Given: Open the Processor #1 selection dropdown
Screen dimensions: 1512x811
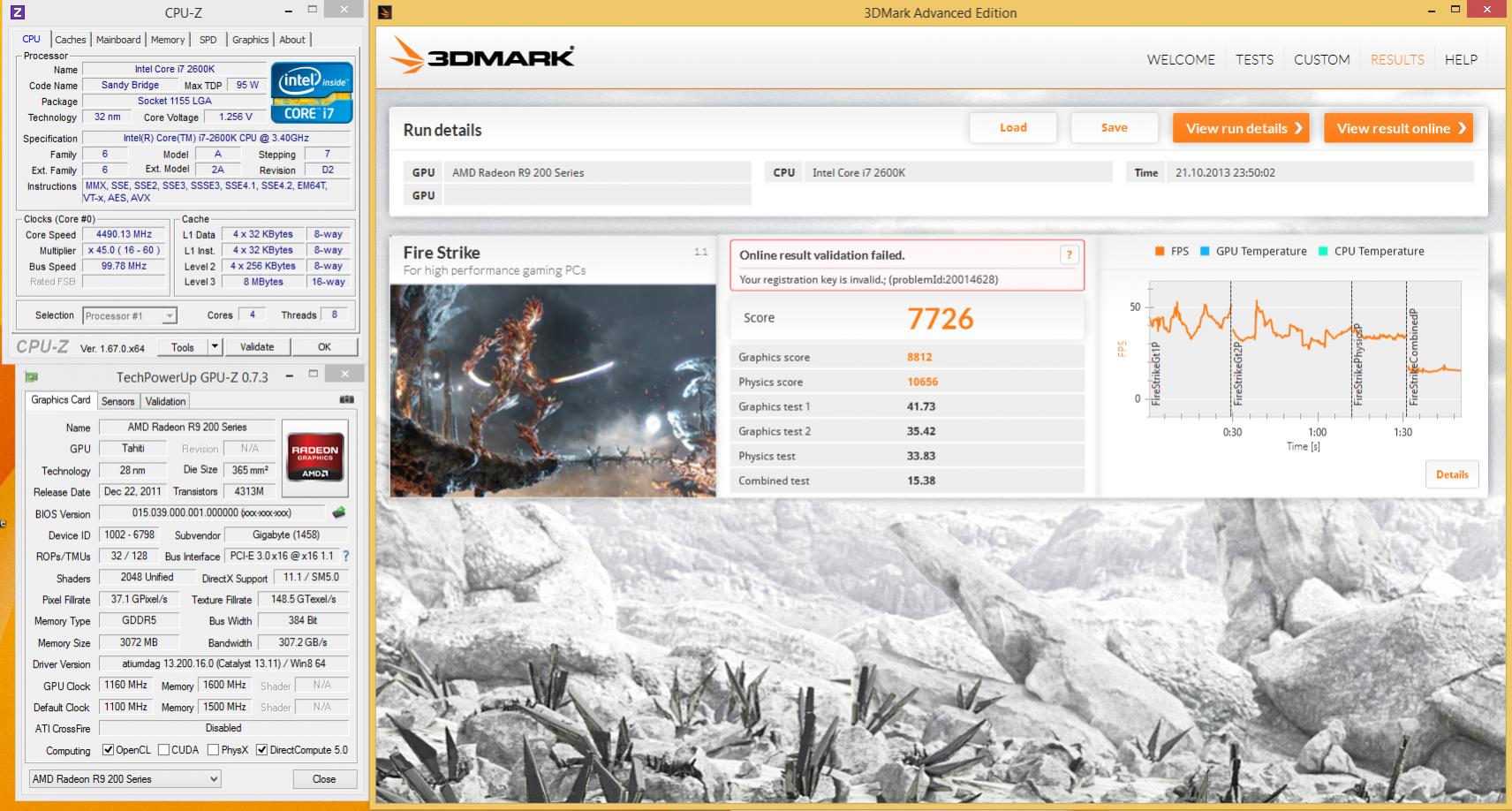Looking at the screenshot, I should pos(130,315).
